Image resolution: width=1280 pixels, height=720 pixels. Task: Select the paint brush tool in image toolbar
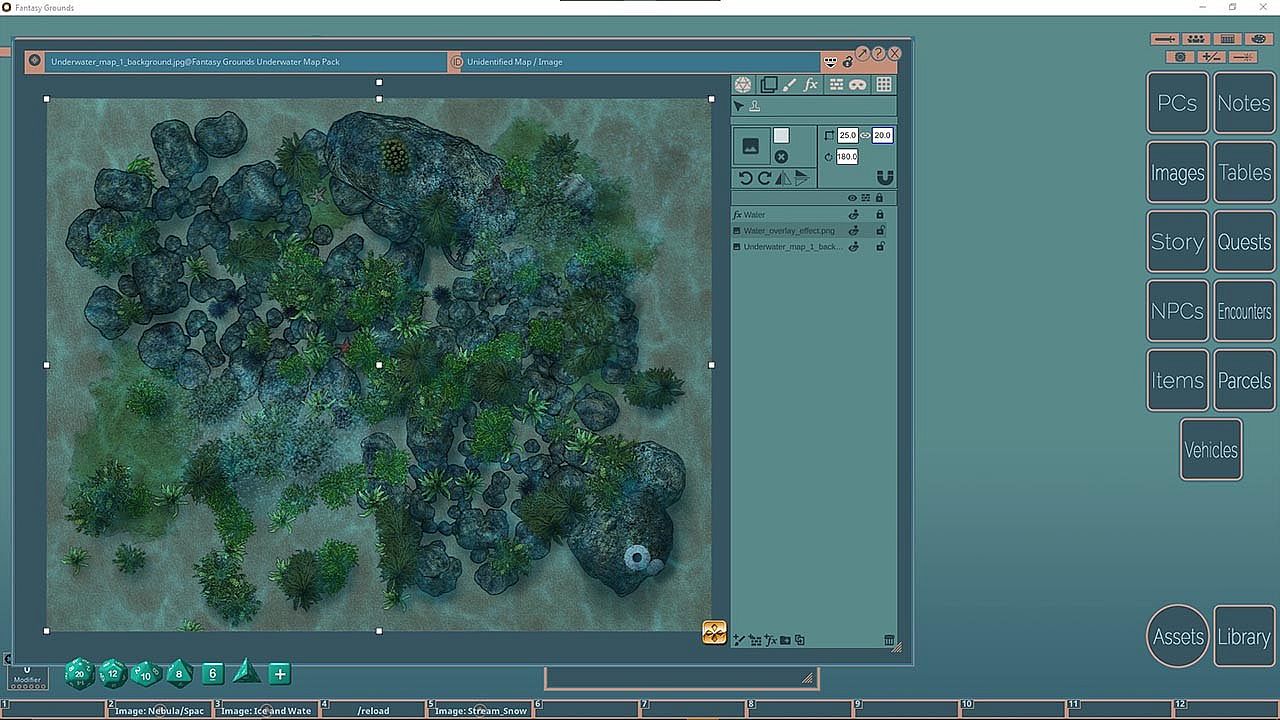click(x=789, y=85)
